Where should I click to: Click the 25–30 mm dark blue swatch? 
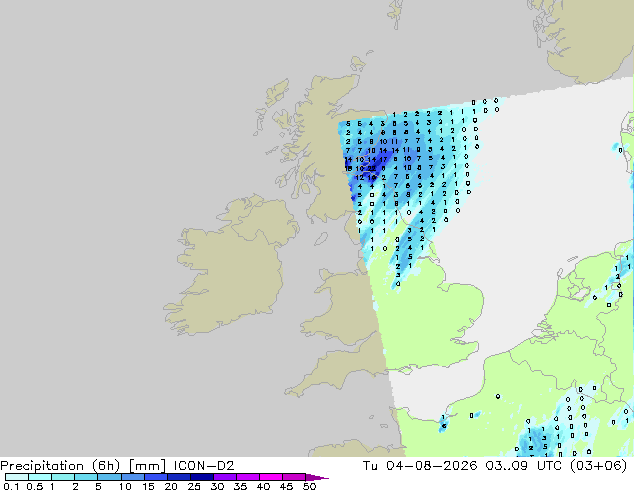pos(202,477)
